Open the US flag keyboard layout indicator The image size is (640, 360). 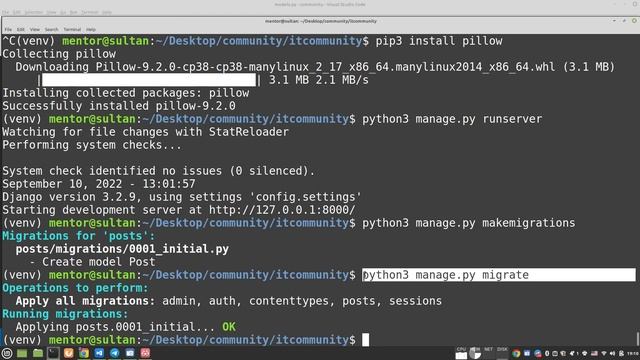(x=594, y=353)
